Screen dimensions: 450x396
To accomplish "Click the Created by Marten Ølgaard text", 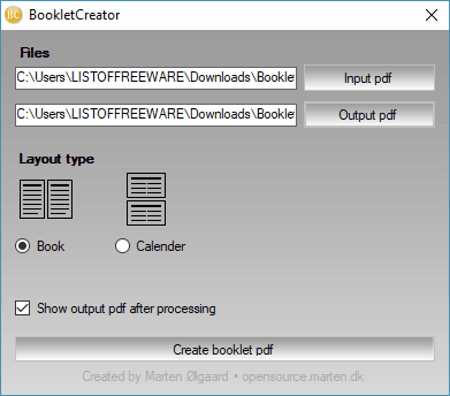I will tap(155, 377).
